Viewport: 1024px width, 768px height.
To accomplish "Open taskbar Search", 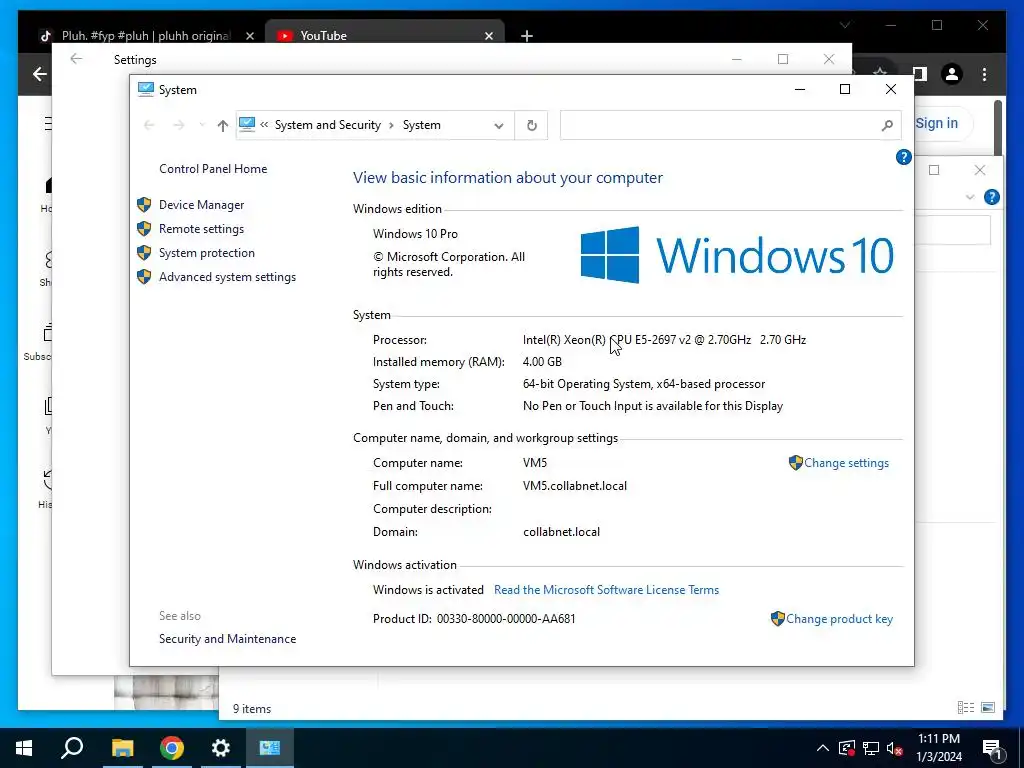I will click(x=72, y=748).
